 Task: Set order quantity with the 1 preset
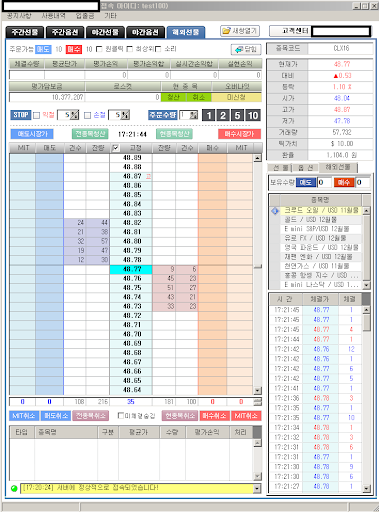point(209,115)
